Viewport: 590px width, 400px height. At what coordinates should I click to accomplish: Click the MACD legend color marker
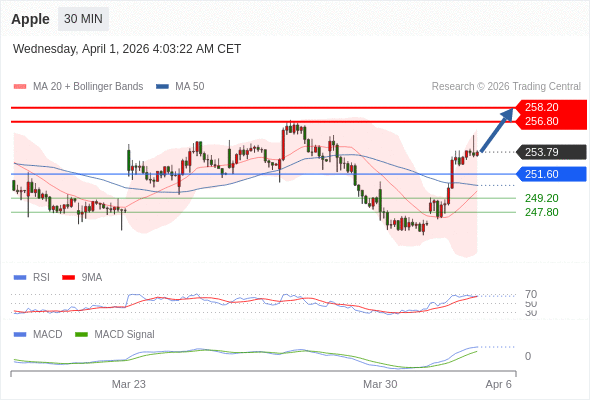point(20,335)
